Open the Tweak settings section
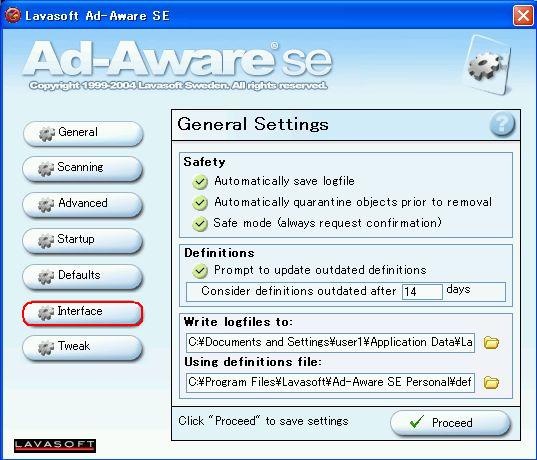The height and width of the screenshot is (460, 537). 83,348
